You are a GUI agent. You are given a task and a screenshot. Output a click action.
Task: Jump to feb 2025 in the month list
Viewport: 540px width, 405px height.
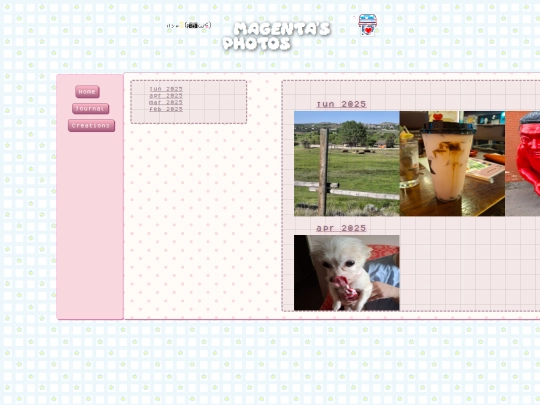[x=166, y=109]
